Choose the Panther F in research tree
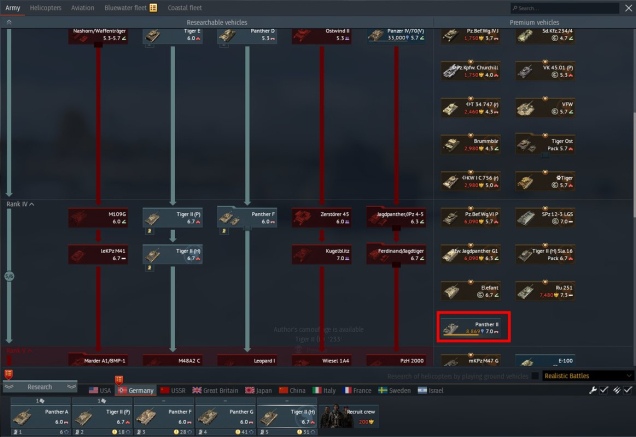This screenshot has width=636, height=437. point(246,216)
